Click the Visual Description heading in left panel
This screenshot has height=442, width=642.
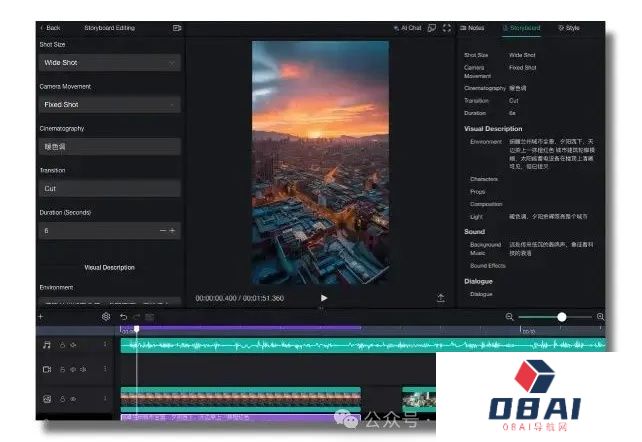[x=109, y=267]
